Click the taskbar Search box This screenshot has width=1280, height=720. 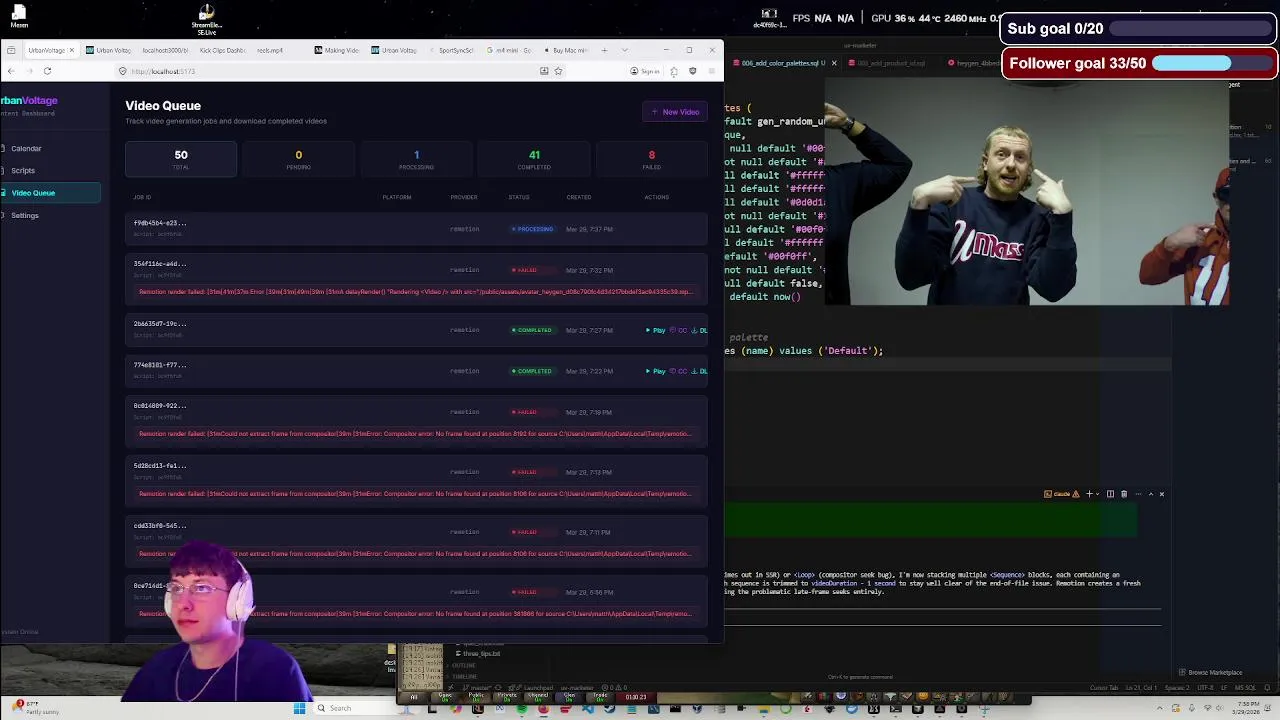[x=355, y=708]
